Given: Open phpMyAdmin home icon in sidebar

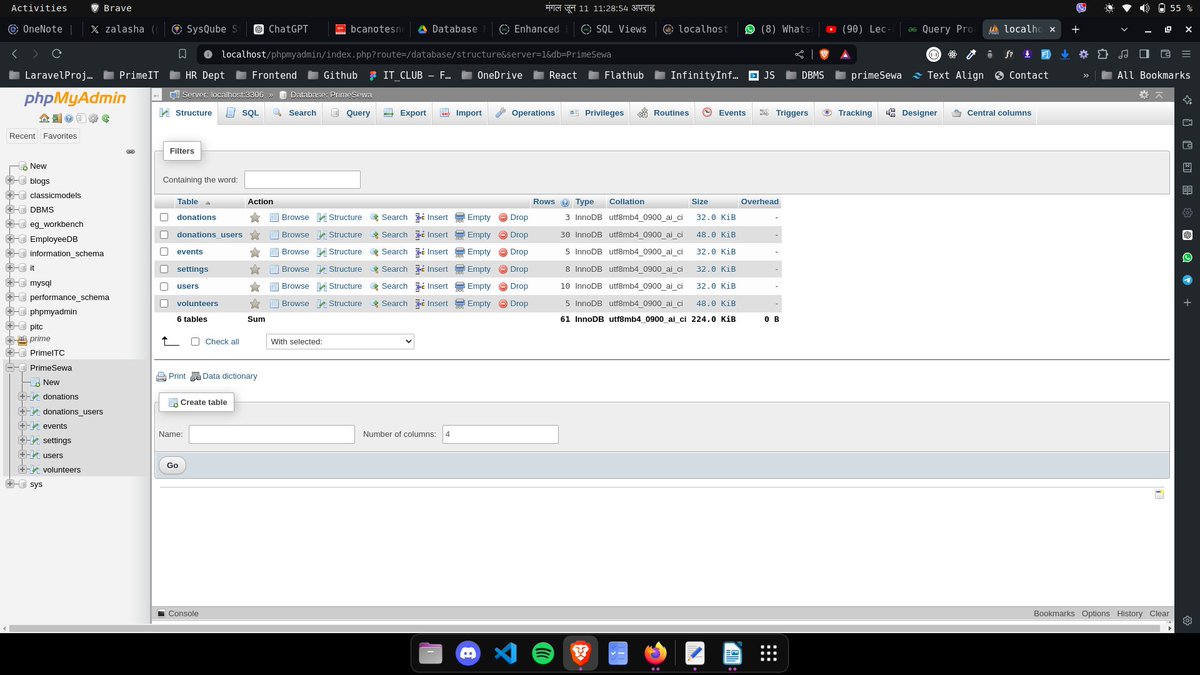Looking at the screenshot, I should 44,118.
